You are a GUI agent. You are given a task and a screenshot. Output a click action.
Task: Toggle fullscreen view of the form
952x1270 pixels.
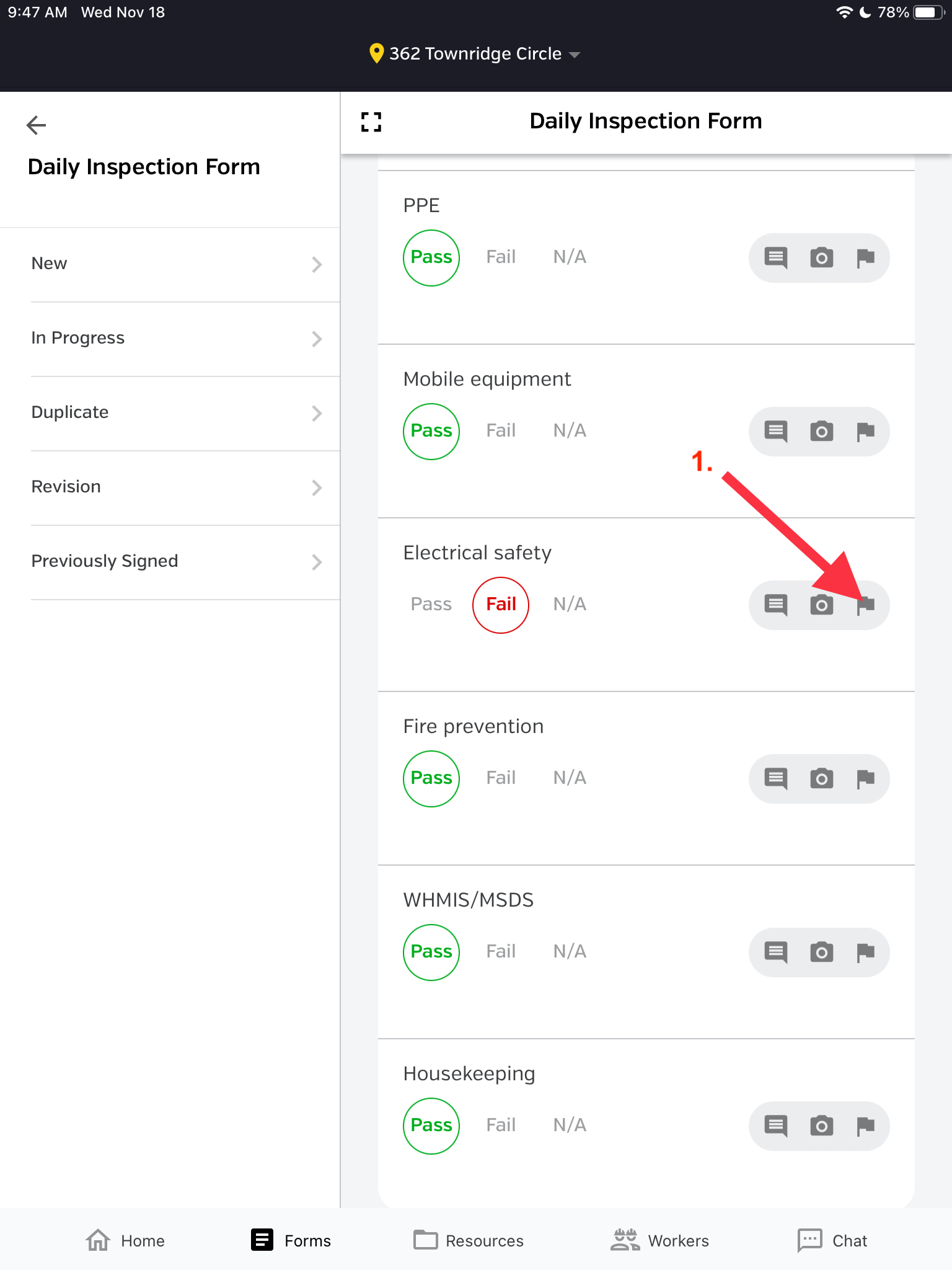click(x=371, y=122)
